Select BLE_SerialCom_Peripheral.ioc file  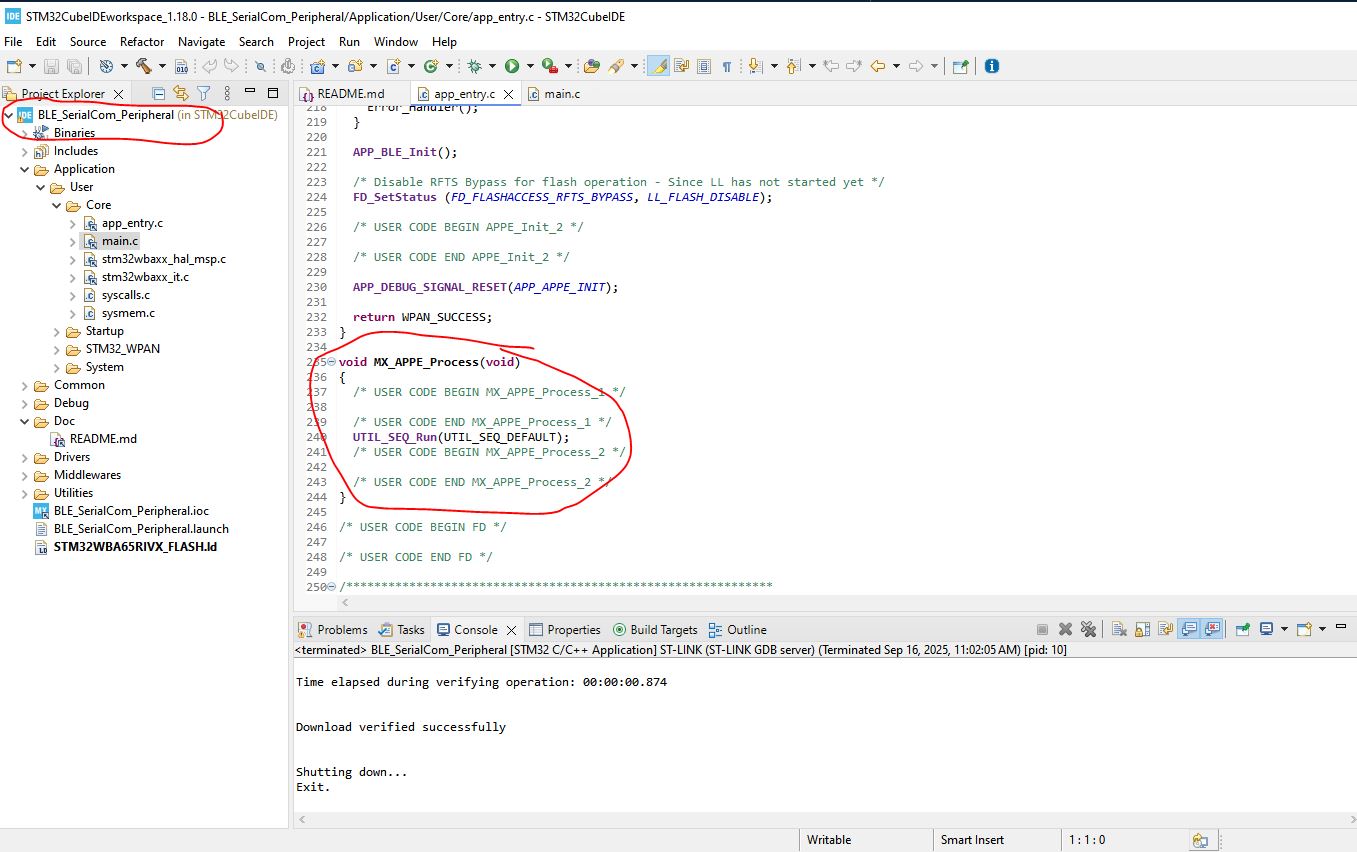(x=131, y=511)
